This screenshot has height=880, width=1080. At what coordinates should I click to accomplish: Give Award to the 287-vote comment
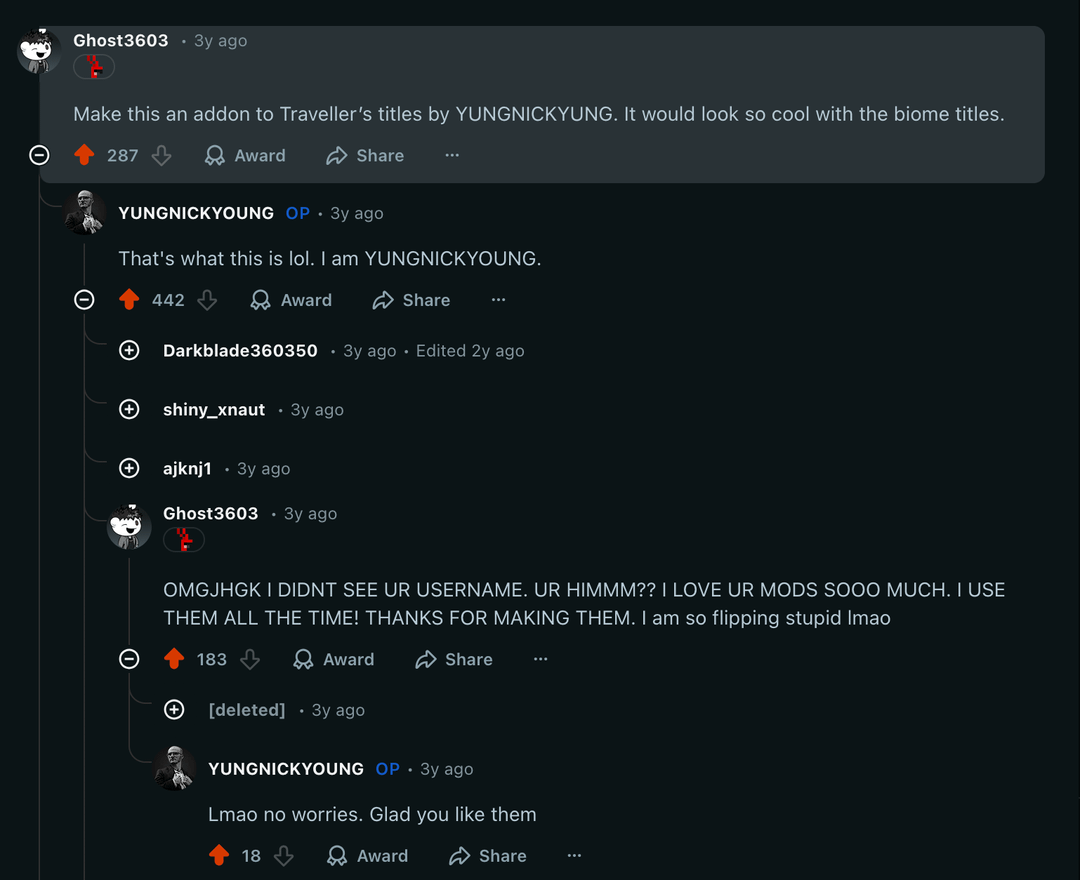[245, 155]
